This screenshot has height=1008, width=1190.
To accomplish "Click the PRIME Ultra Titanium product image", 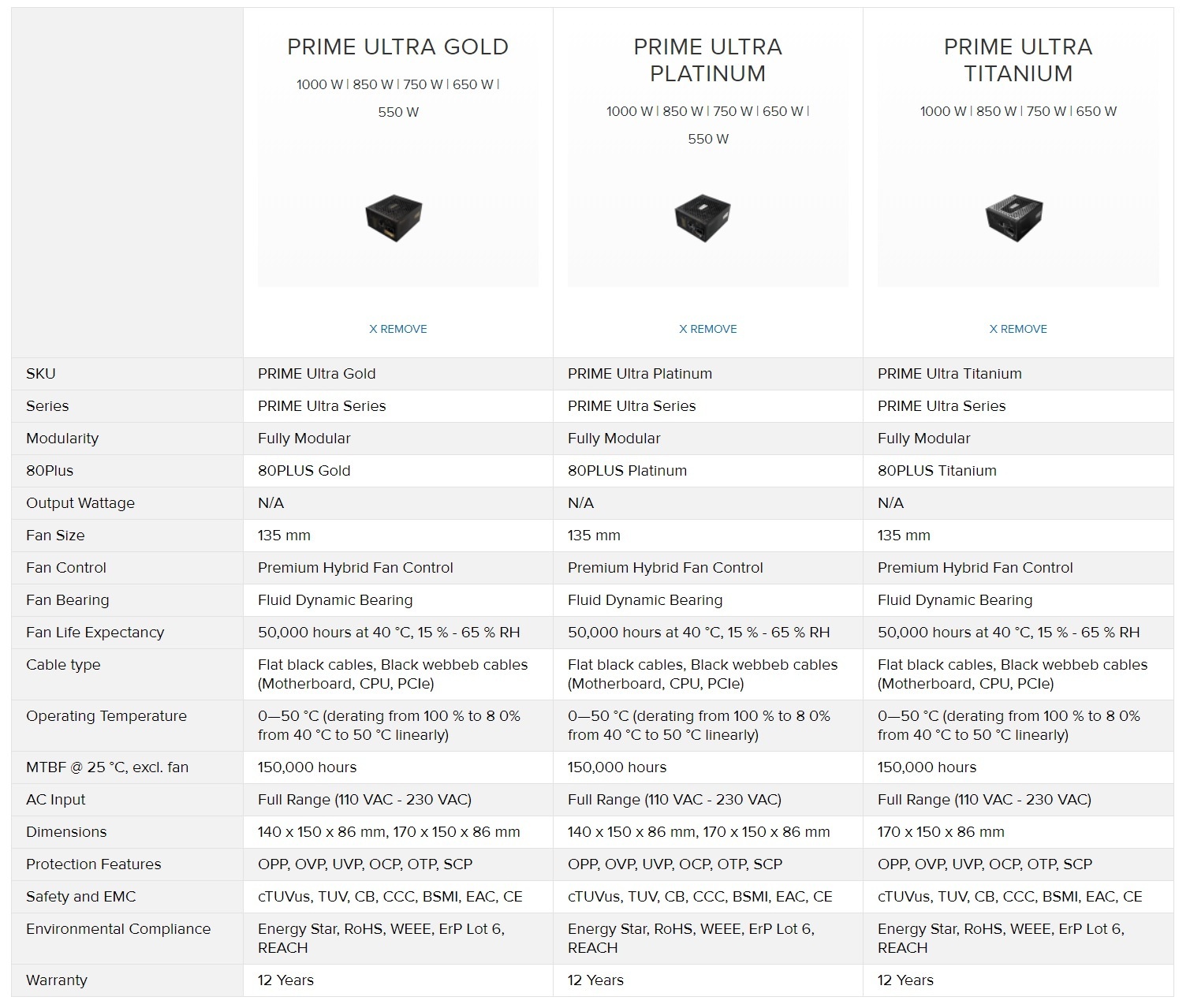I will 1015,218.
